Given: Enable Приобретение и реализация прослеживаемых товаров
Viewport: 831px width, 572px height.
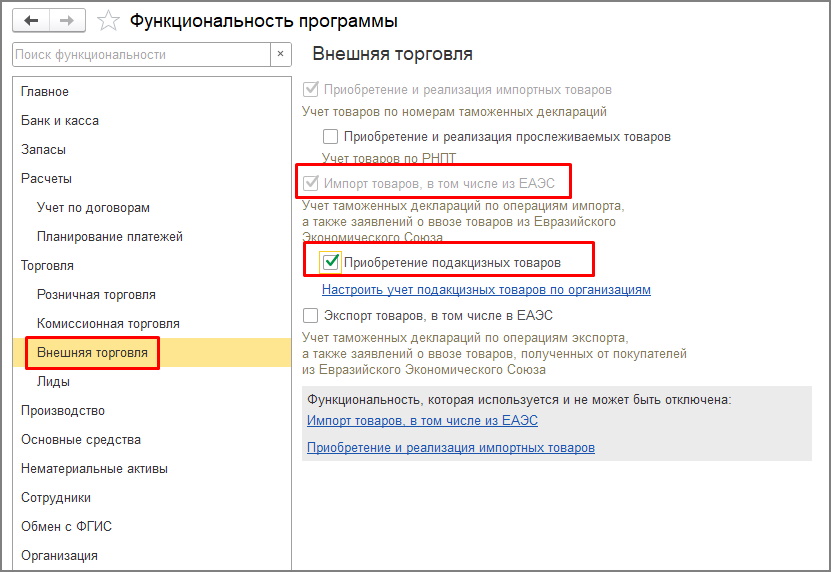Looking at the screenshot, I should (330, 136).
